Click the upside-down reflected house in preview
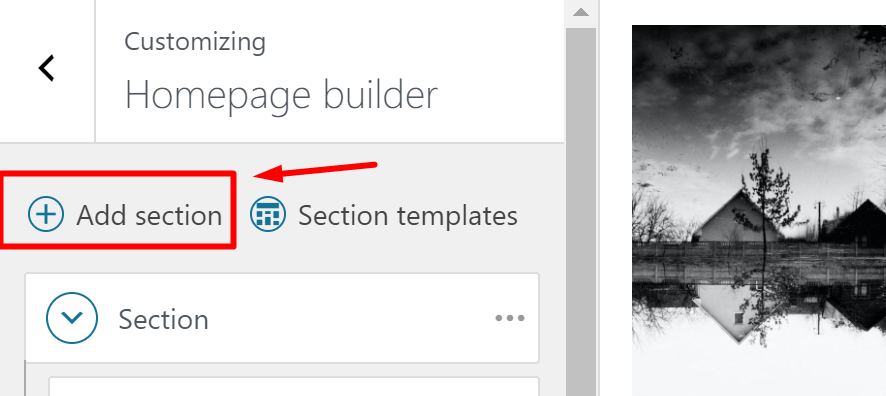This screenshot has width=886, height=396. point(736,311)
